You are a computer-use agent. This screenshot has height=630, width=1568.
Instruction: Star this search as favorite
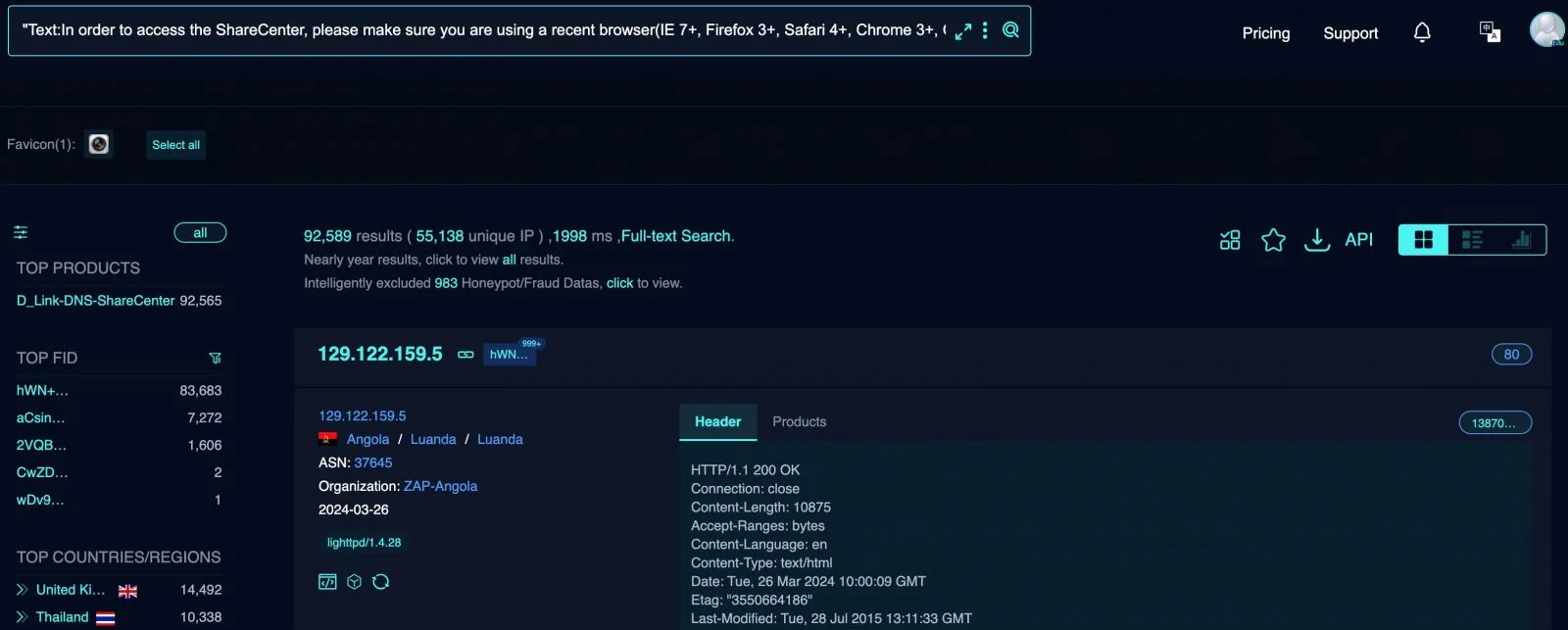tap(1273, 240)
